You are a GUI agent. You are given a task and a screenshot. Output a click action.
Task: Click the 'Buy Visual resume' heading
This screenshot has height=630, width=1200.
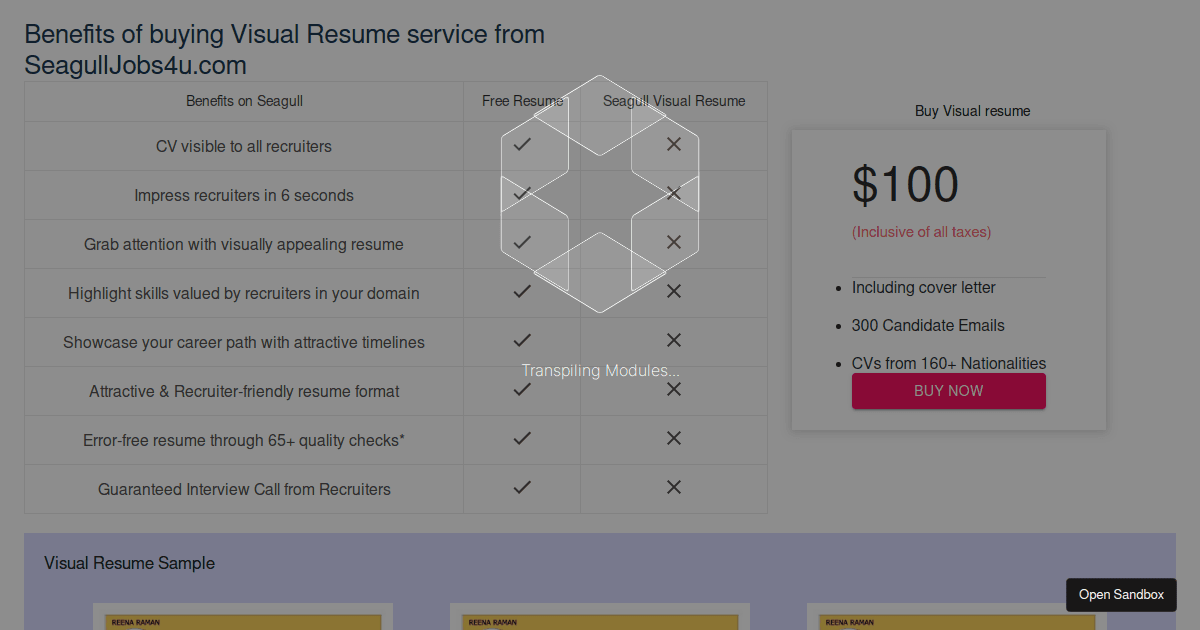(972, 111)
